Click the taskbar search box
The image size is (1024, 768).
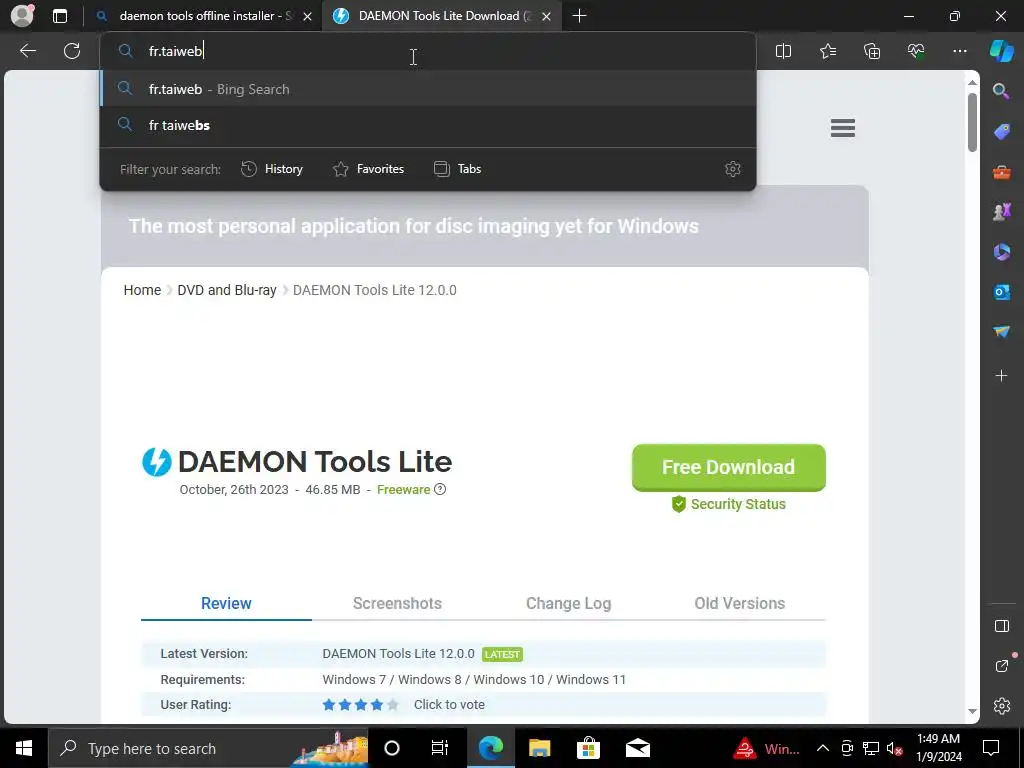pyautogui.click(x=208, y=748)
